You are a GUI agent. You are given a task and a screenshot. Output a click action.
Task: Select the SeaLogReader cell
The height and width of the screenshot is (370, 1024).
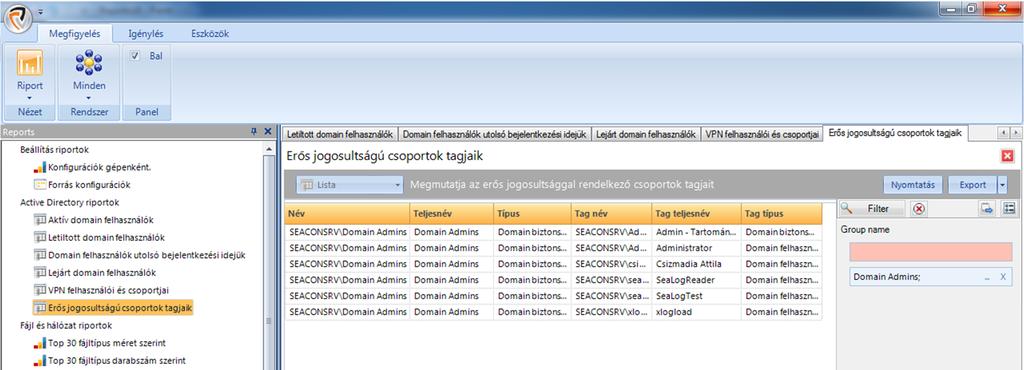coord(697,280)
